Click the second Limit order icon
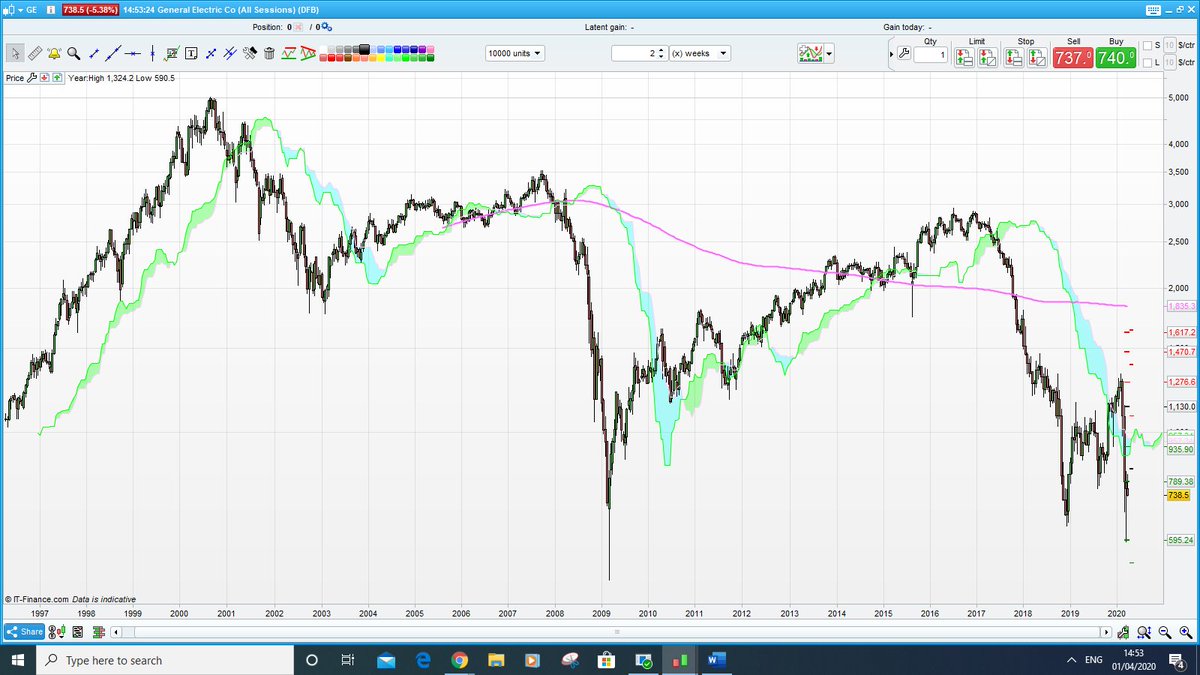This screenshot has height=675, width=1200. pos(988,57)
